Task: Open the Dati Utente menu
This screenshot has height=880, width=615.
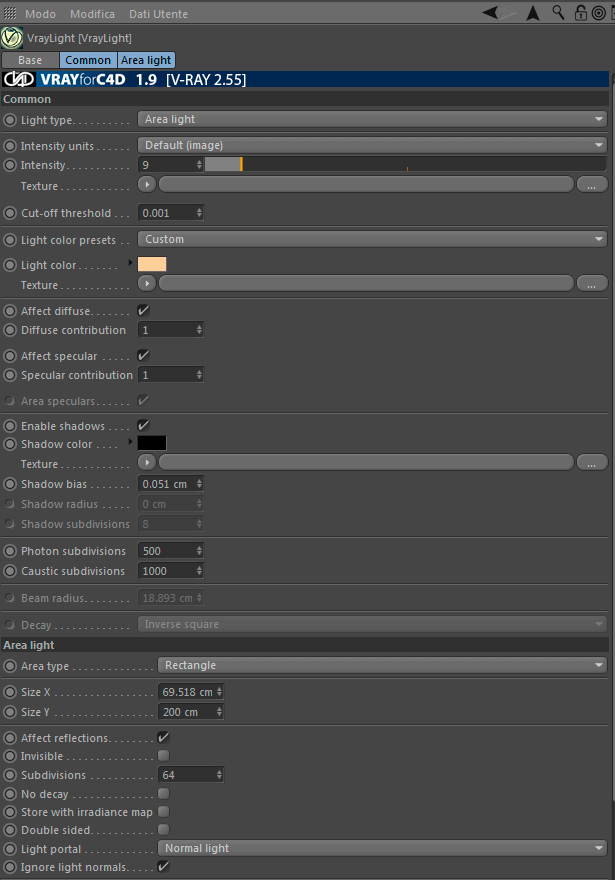Action: point(158,13)
